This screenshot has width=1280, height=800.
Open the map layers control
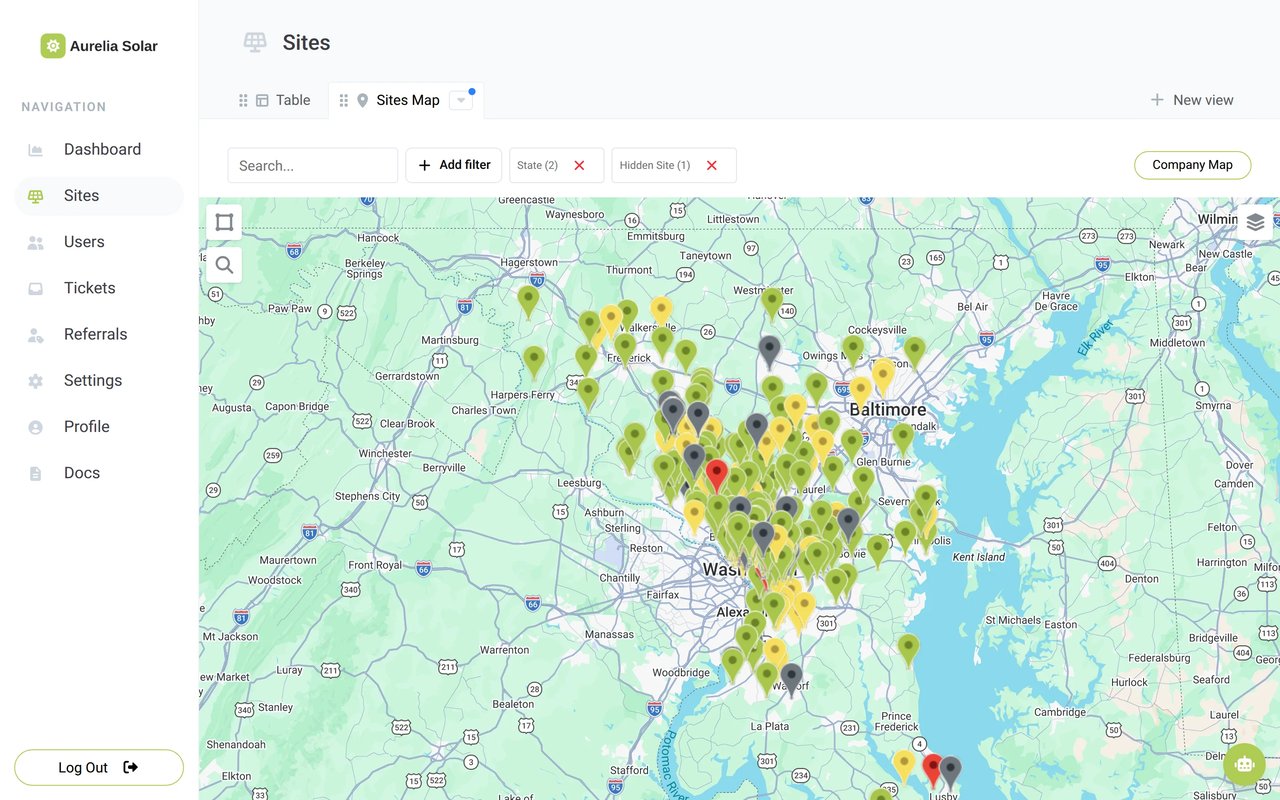(x=1255, y=222)
